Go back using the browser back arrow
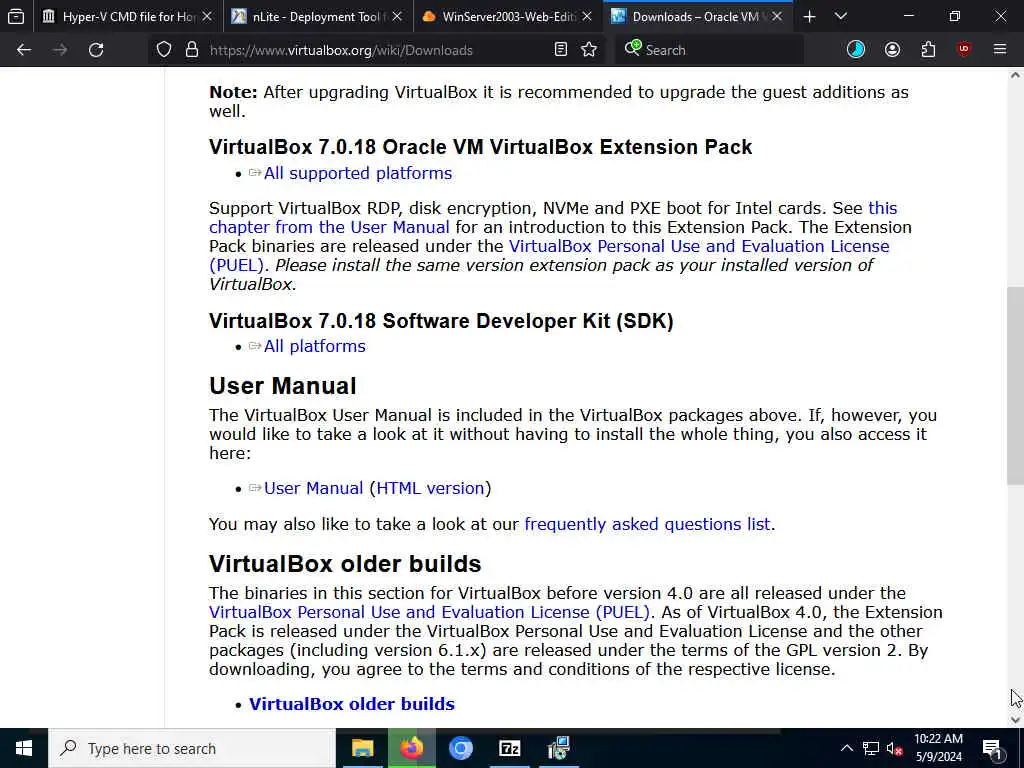Image resolution: width=1024 pixels, height=768 pixels. click(x=24, y=50)
